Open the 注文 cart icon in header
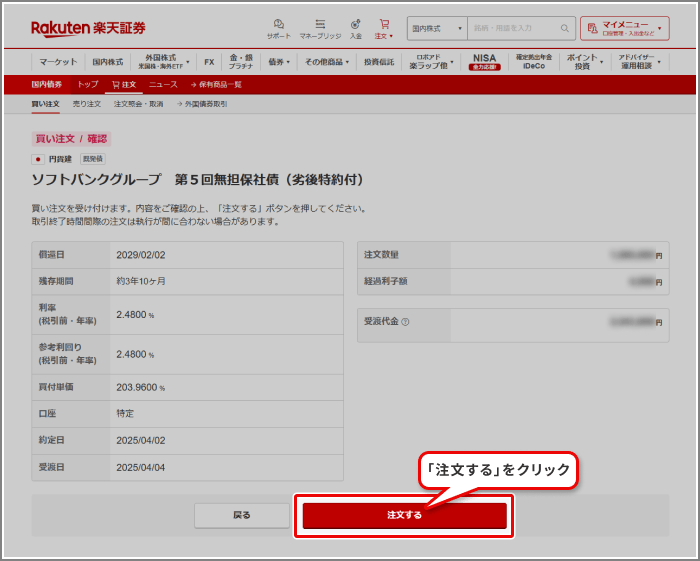The height and width of the screenshot is (561, 700). click(x=384, y=29)
